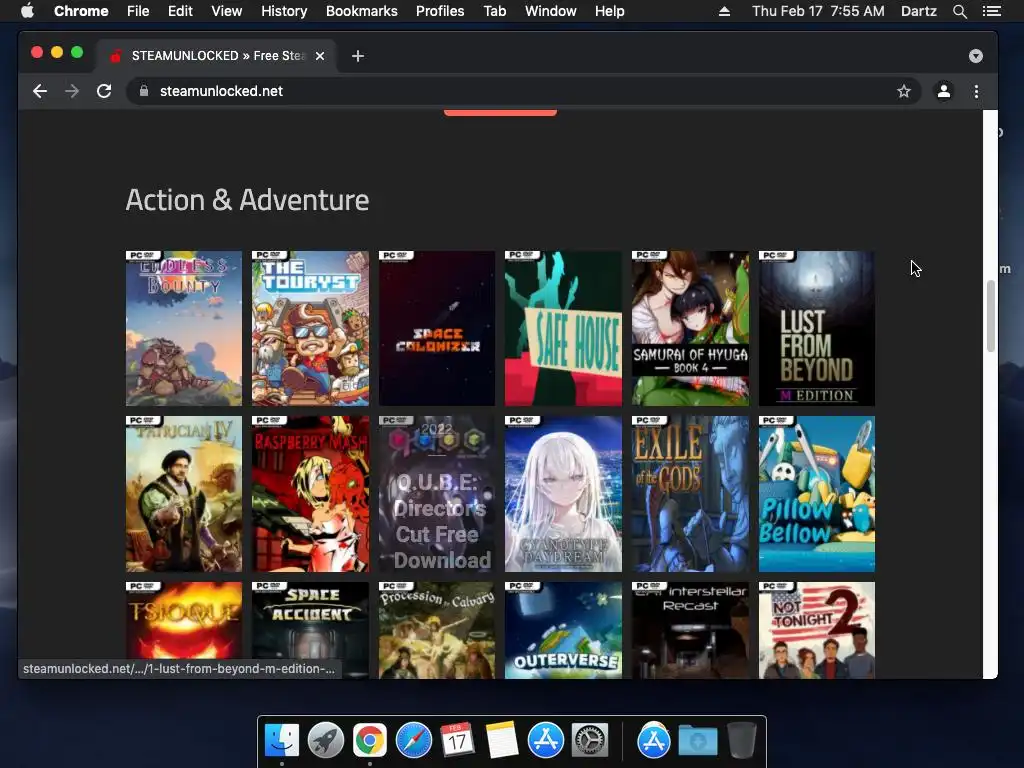
Task: Open Notes from the Dock
Action: [502, 741]
